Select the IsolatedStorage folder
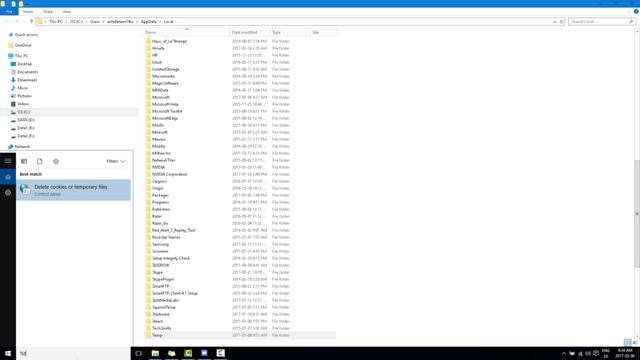Viewport: 640px width, 360px height. click(165, 69)
